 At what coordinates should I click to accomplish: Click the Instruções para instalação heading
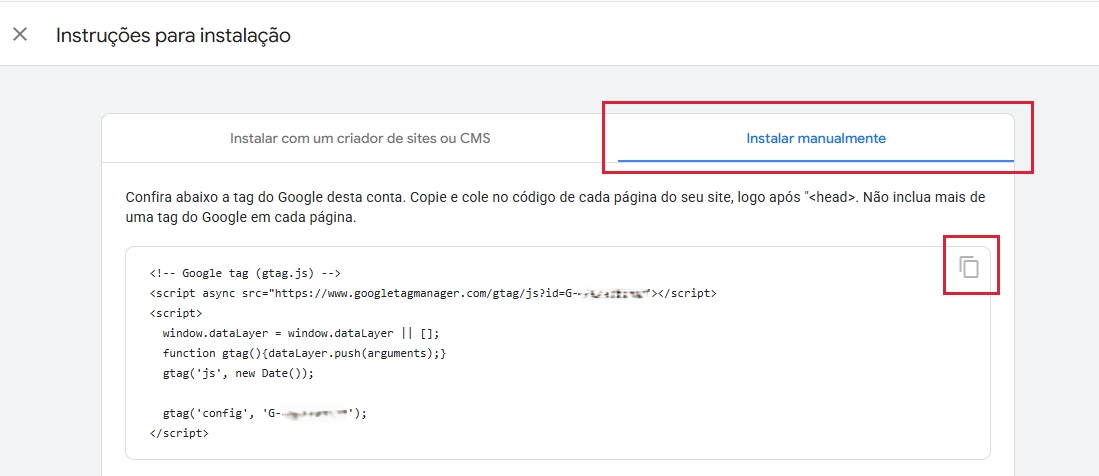[173, 35]
